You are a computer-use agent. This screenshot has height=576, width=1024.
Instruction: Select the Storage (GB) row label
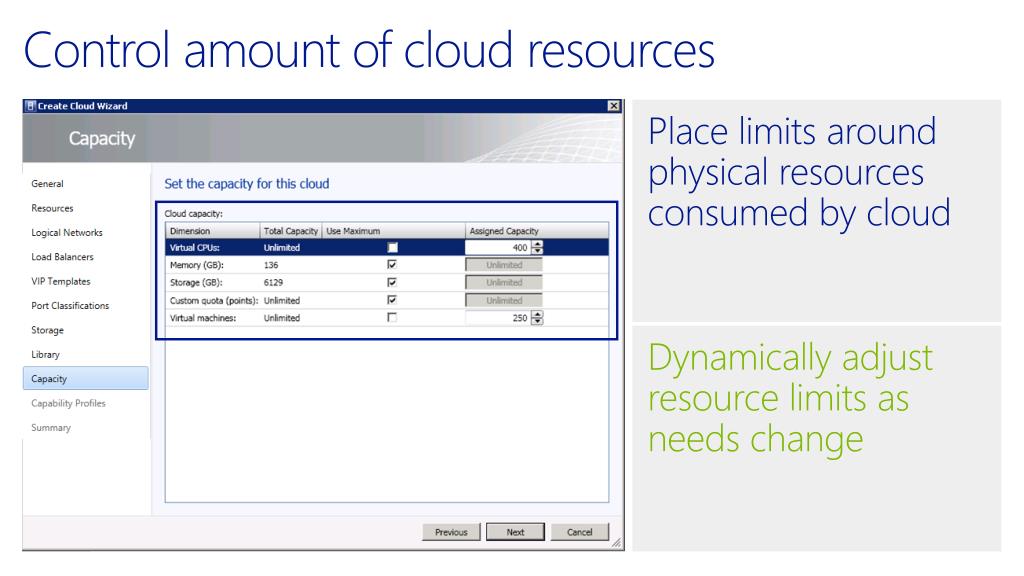[196, 283]
